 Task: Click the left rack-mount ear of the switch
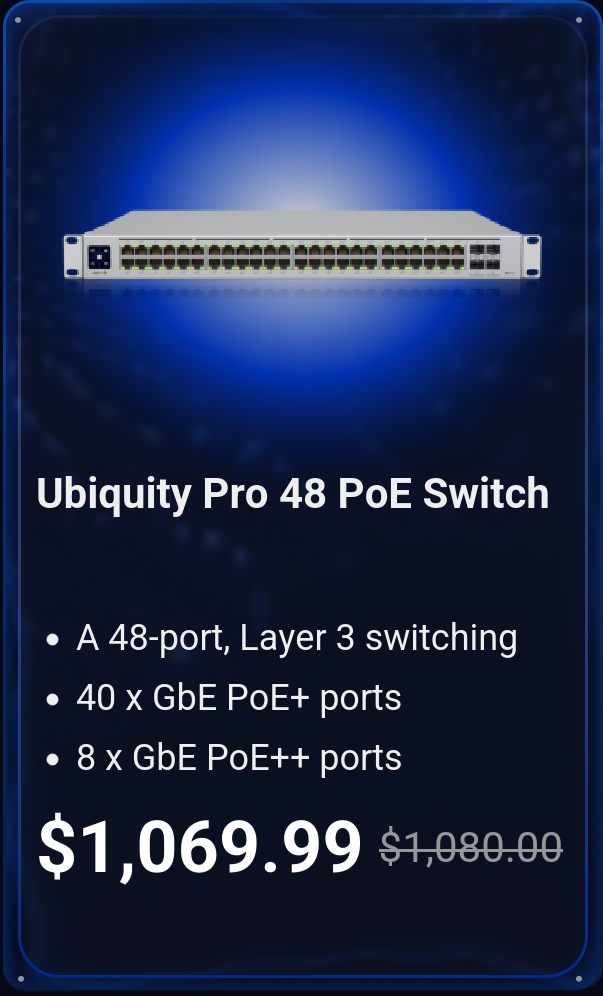72,257
